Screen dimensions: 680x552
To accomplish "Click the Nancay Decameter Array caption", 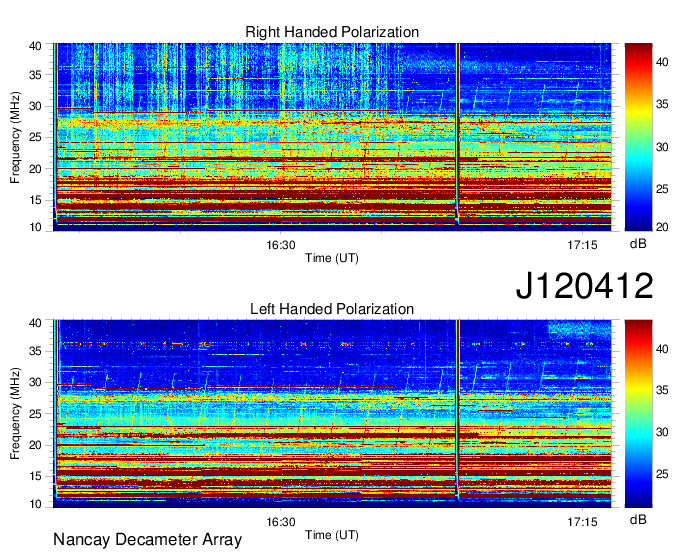I will [147, 539].
